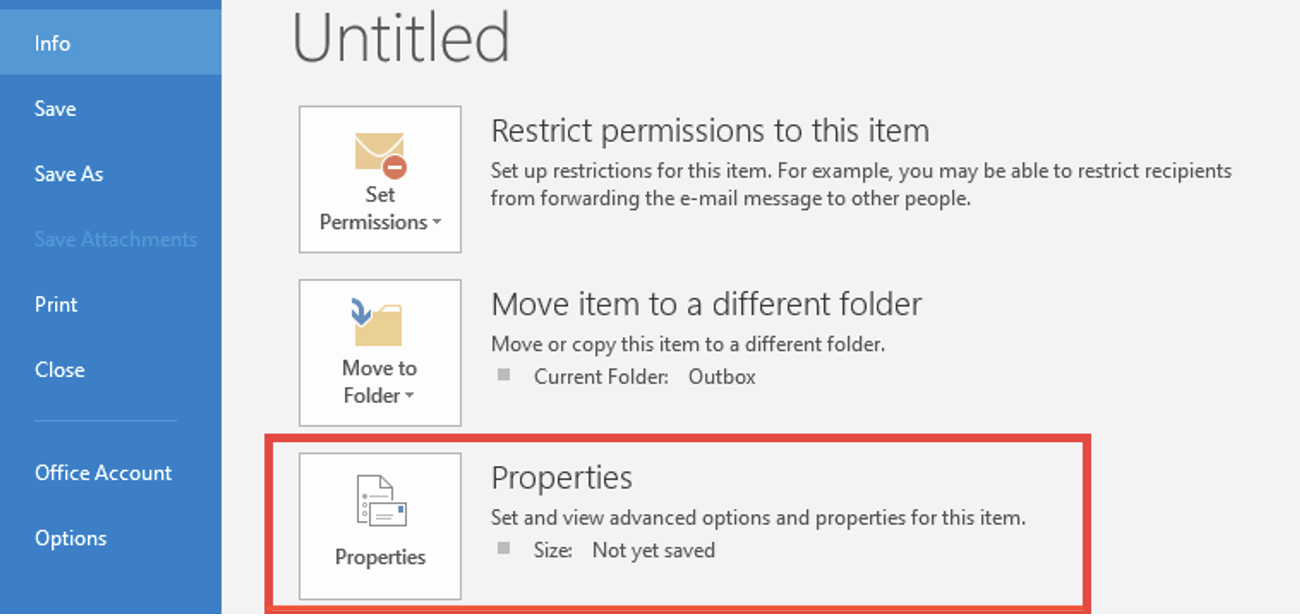Click the Save Attachments entry

click(x=116, y=238)
